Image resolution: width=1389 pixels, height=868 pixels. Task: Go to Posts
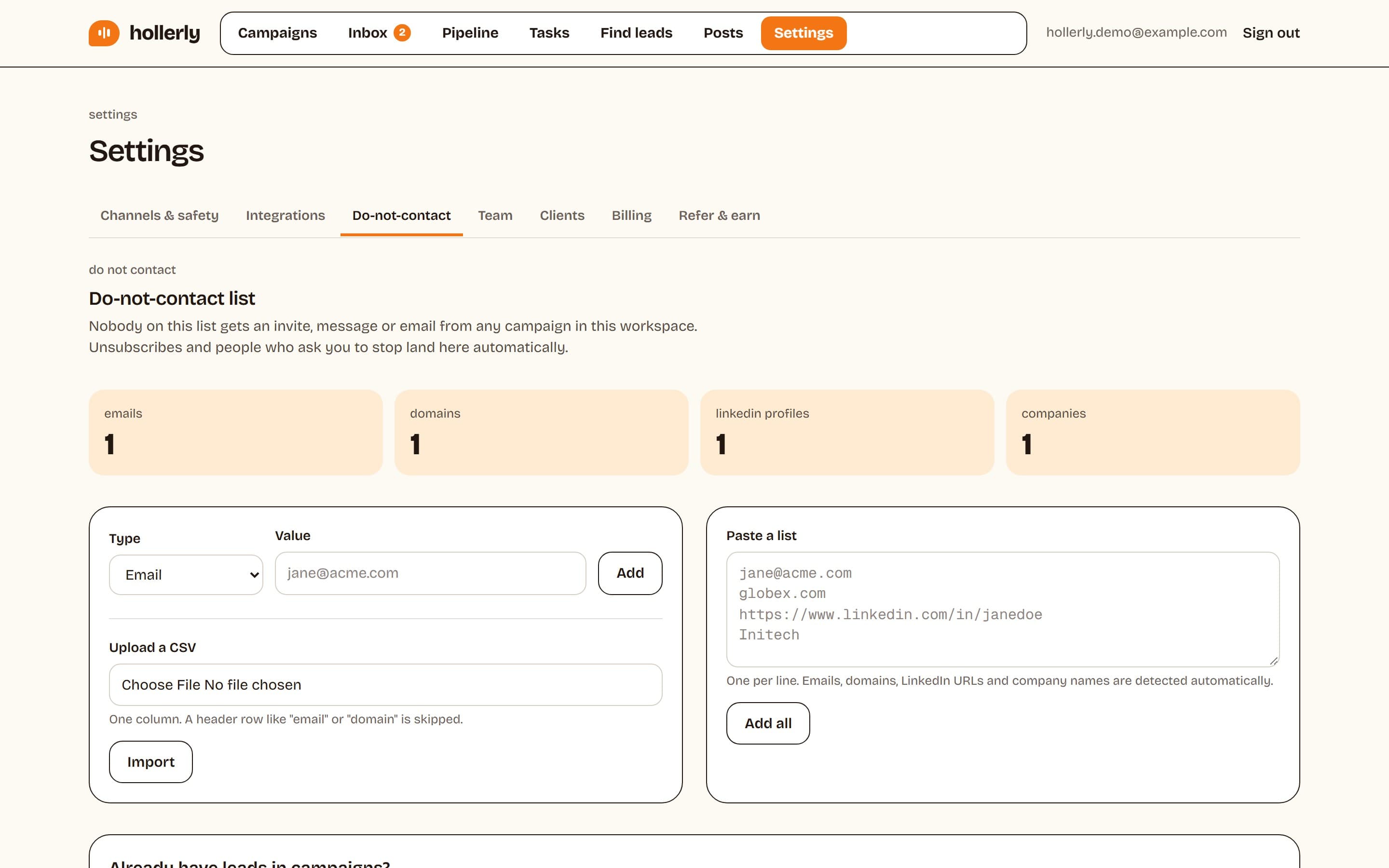(722, 33)
